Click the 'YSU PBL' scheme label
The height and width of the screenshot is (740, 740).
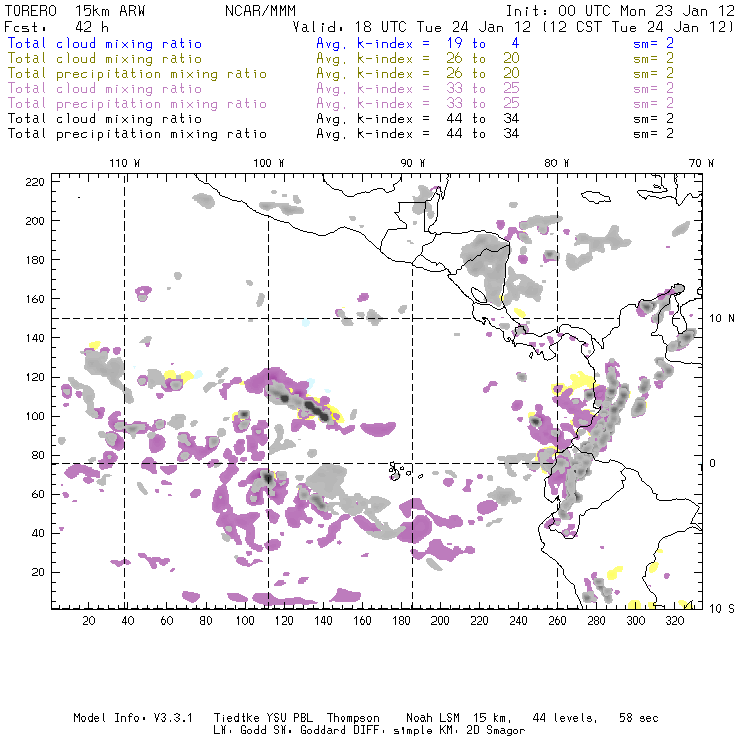pyautogui.click(x=289, y=718)
